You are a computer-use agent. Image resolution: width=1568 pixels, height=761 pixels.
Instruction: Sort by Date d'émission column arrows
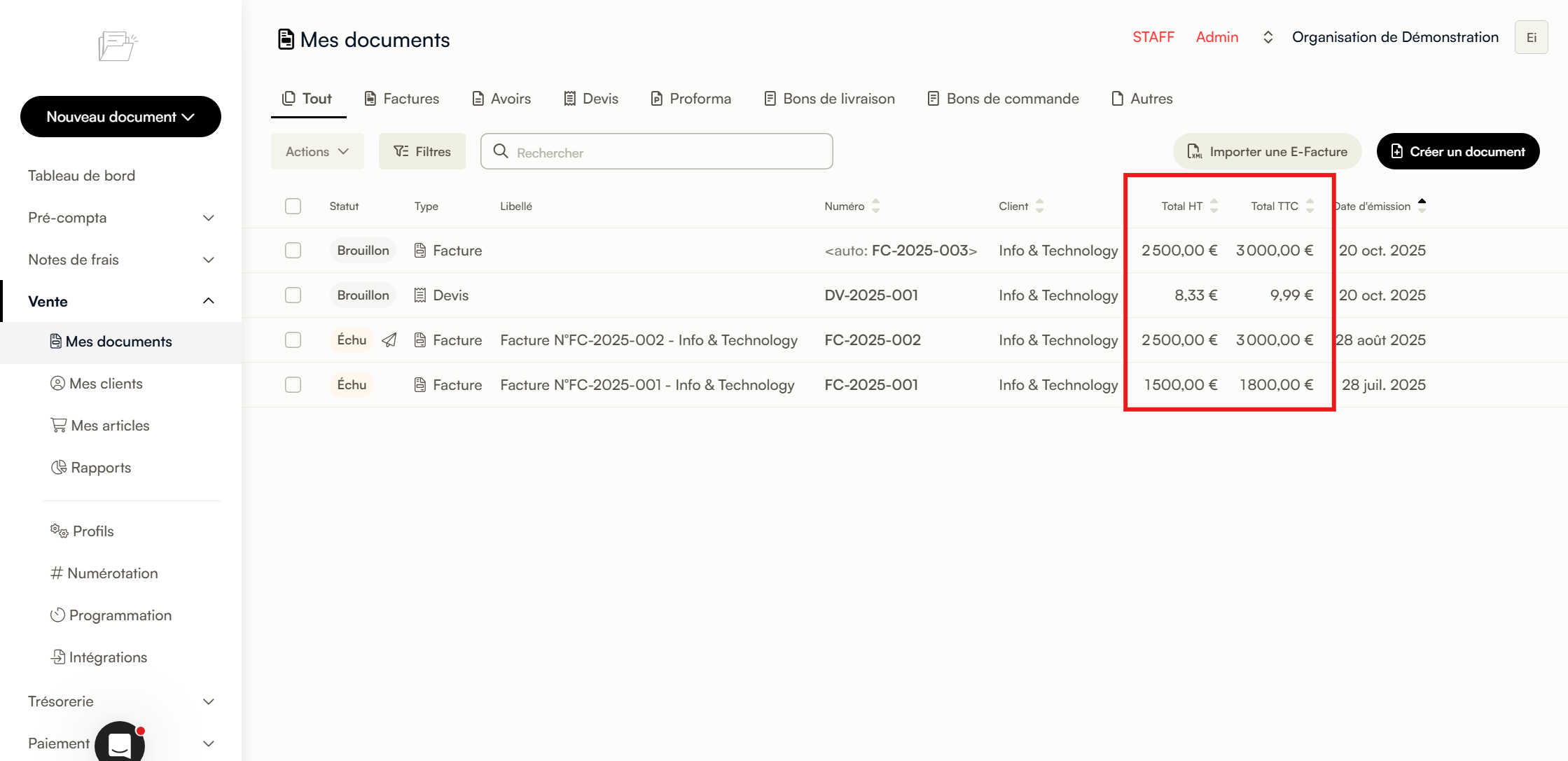tap(1422, 206)
